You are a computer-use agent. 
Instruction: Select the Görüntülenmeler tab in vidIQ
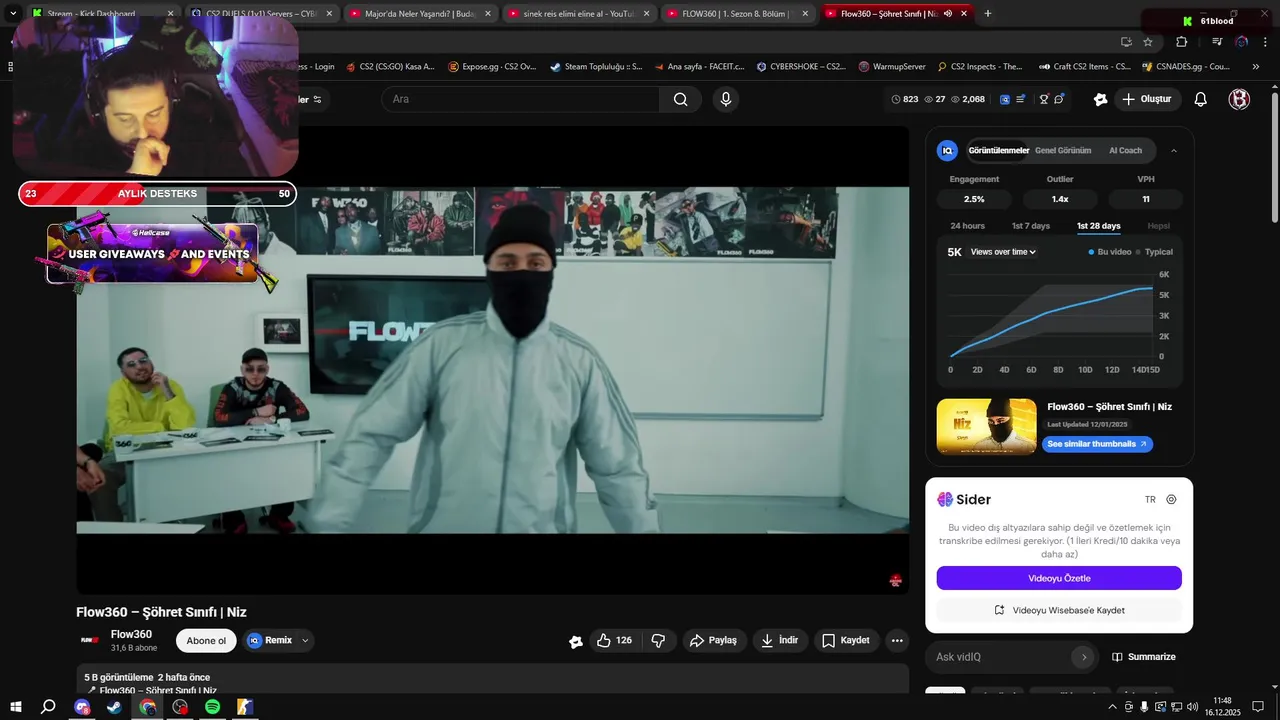click(998, 151)
